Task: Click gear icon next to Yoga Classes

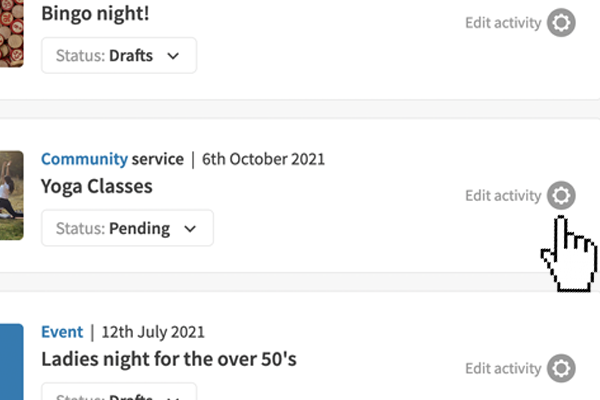Action: [x=561, y=196]
